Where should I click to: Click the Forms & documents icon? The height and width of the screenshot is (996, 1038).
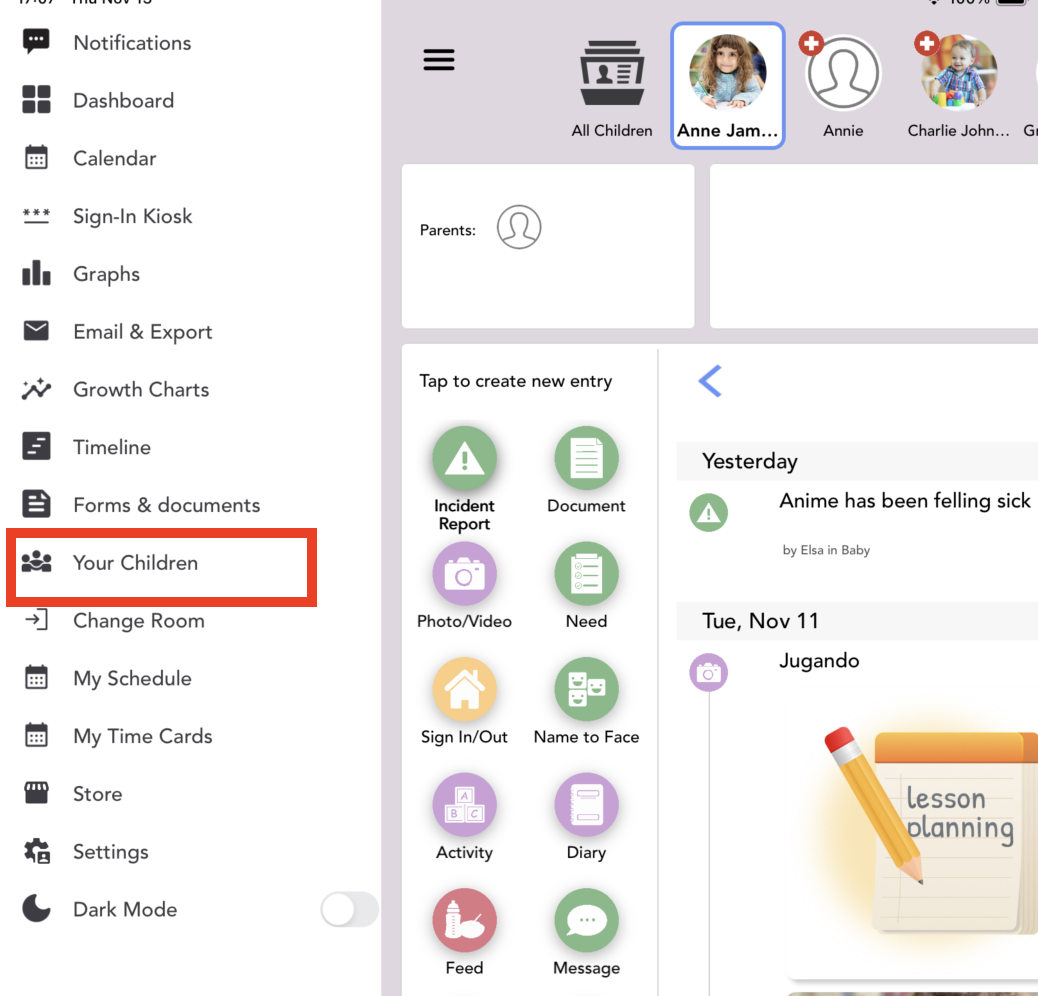coord(36,504)
